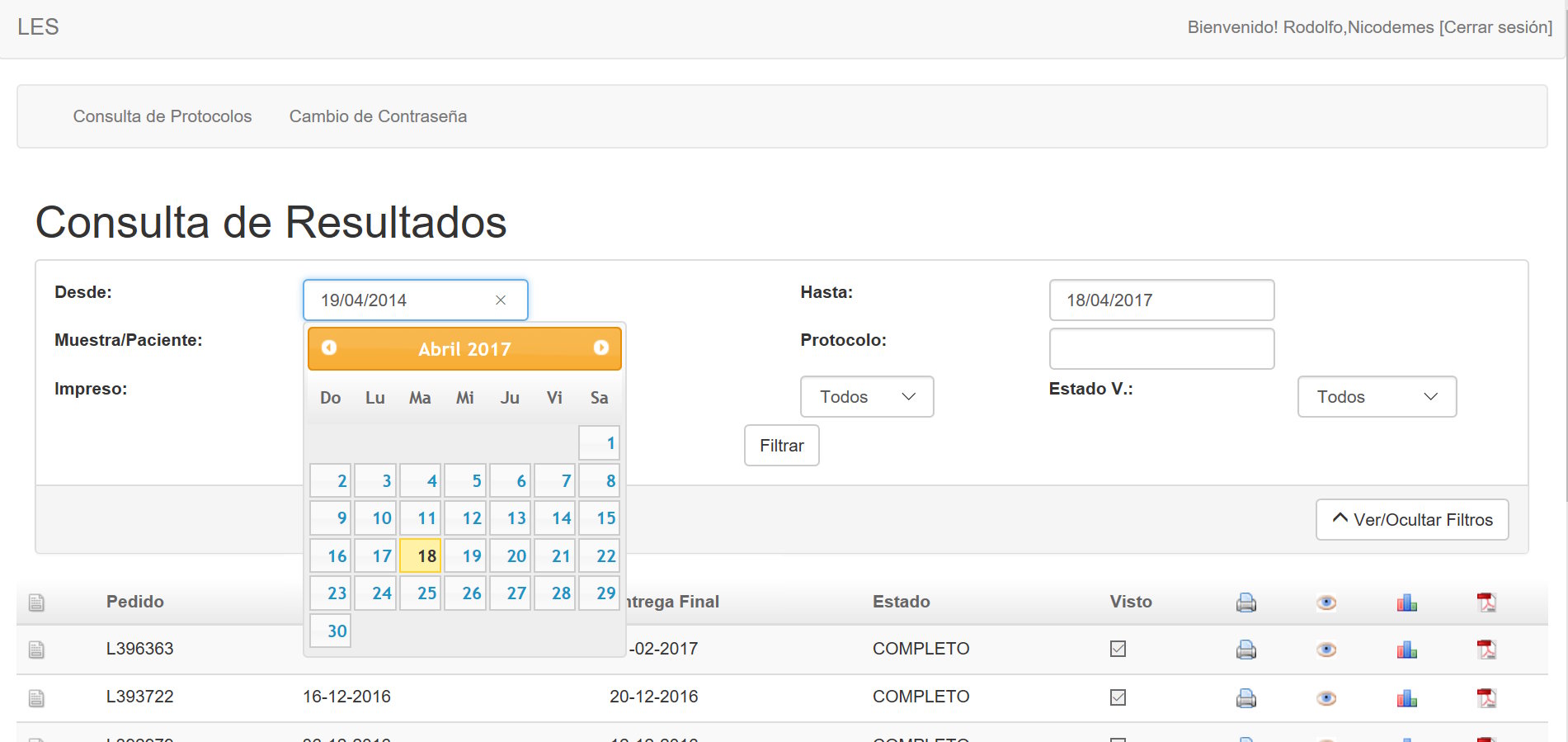Click document icon beside L396363
1568x742 pixels.
(x=36, y=650)
